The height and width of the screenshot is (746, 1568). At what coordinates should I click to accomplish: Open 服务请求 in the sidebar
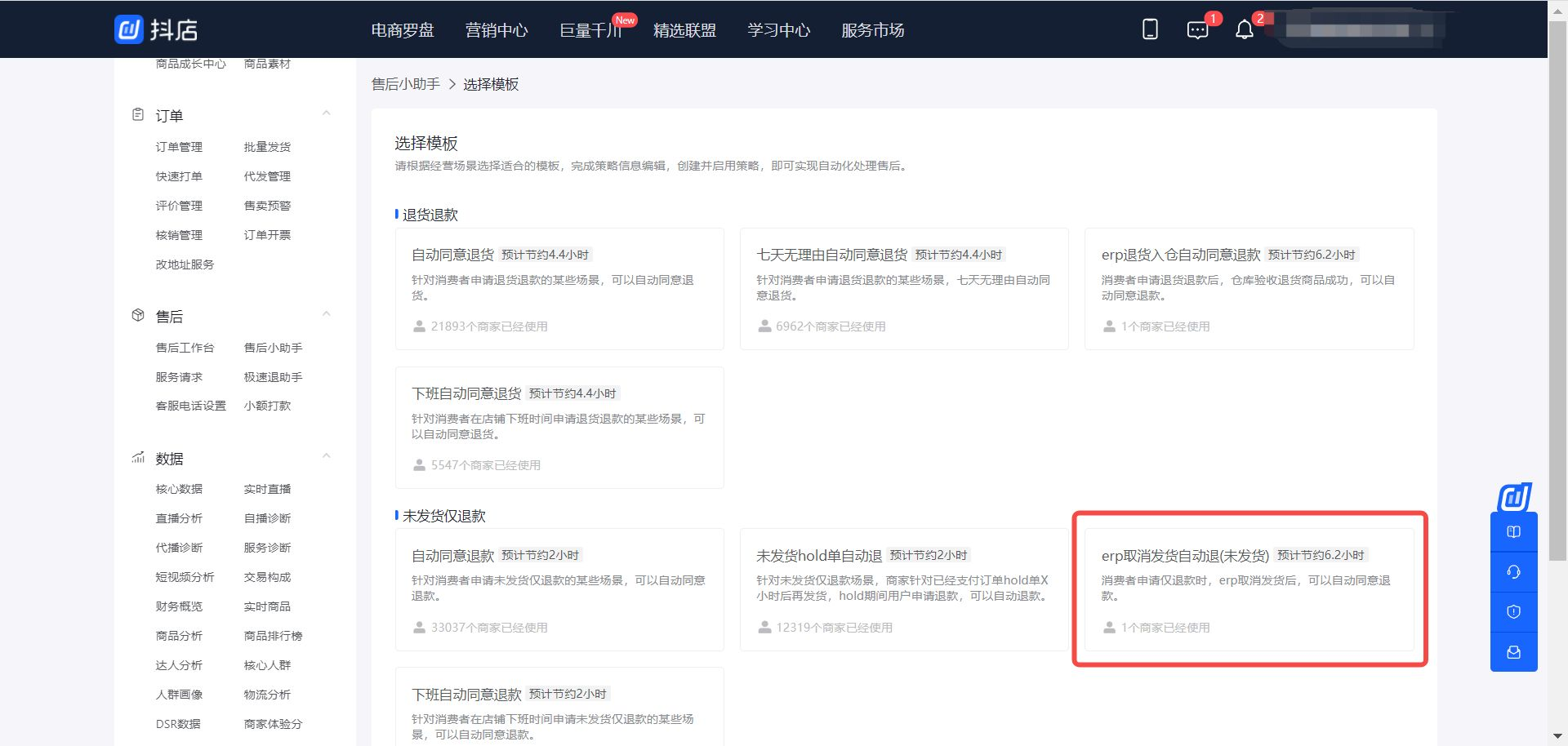click(179, 377)
